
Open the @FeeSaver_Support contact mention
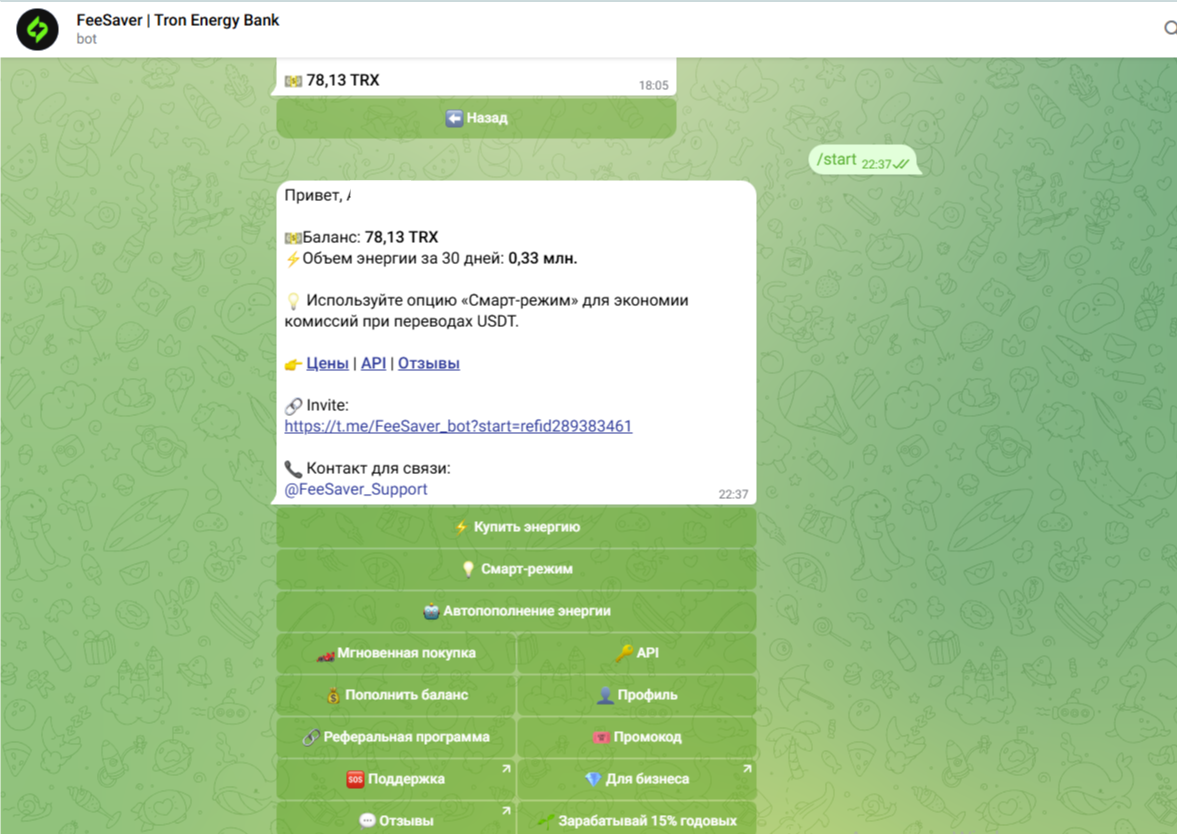tap(356, 489)
